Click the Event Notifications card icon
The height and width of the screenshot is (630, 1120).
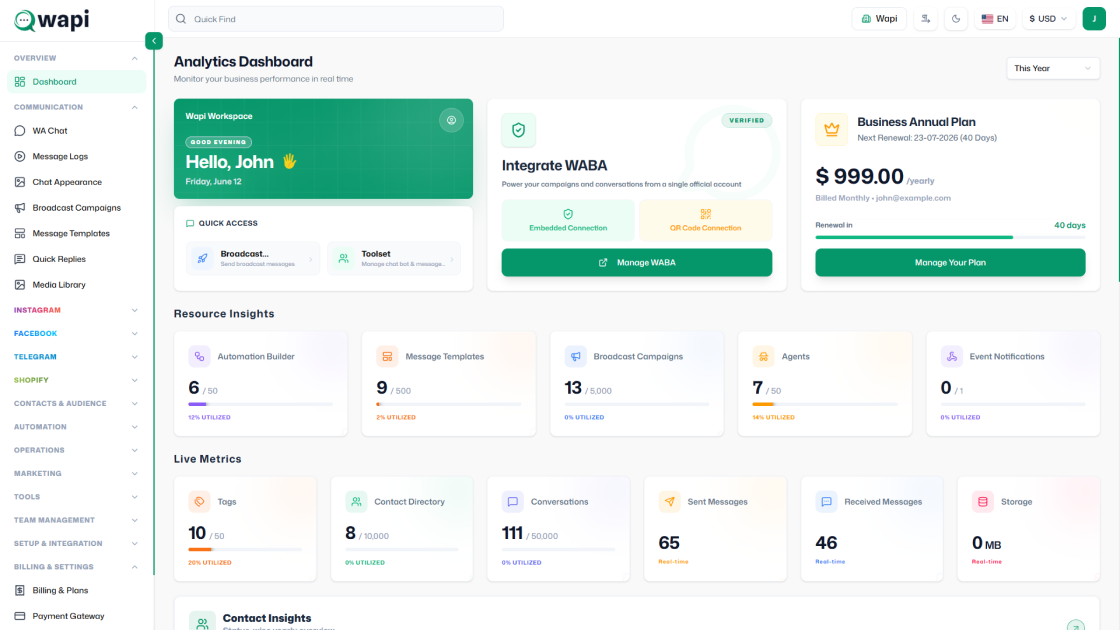pos(951,356)
